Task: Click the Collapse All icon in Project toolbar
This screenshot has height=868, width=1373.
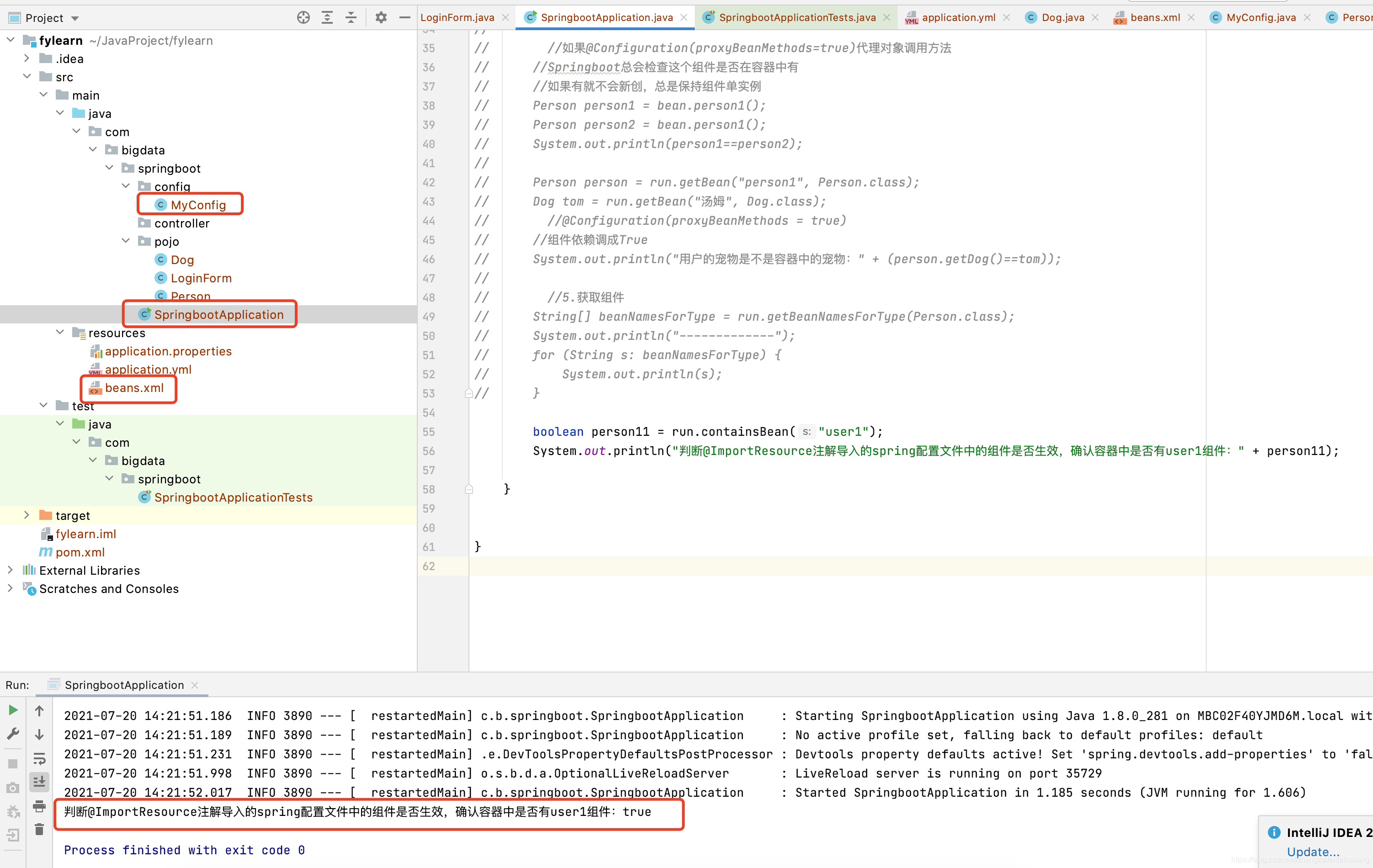Action: 351,18
